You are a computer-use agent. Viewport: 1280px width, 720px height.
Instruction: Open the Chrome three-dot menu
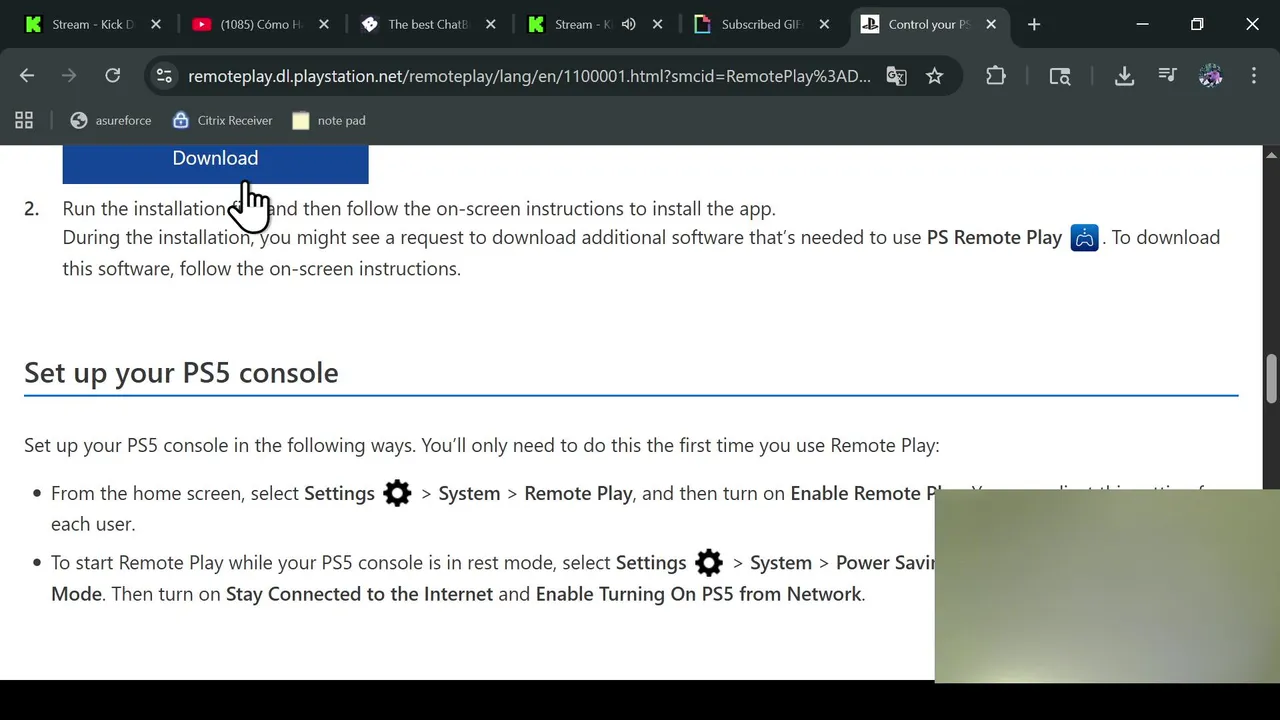pos(1253,76)
